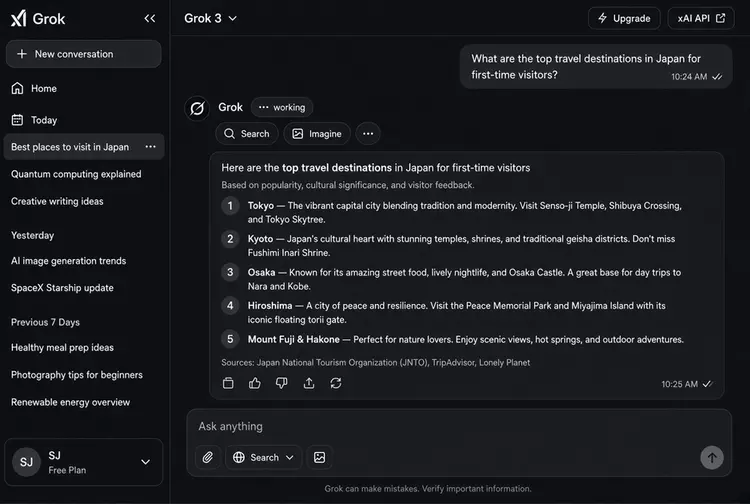Start a New conversation

84,54
